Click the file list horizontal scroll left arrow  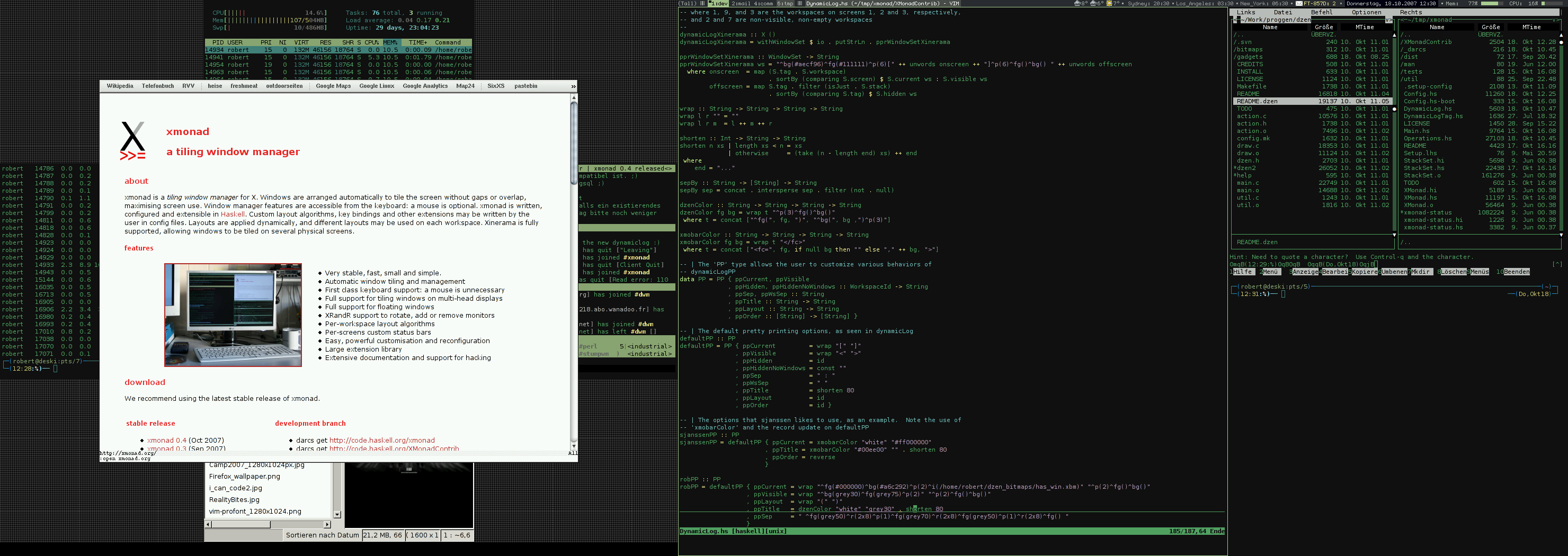click(x=208, y=524)
